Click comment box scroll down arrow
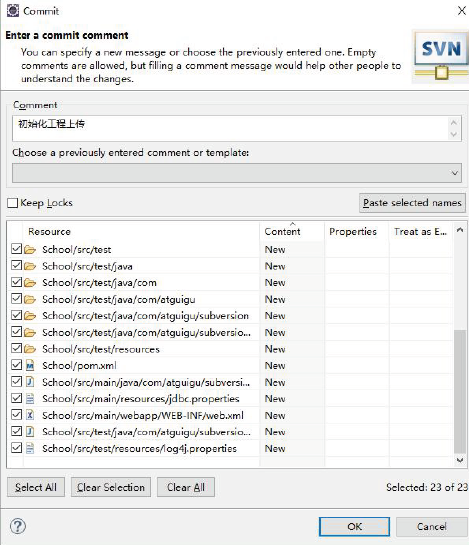The height and width of the screenshot is (545, 469). (x=453, y=134)
